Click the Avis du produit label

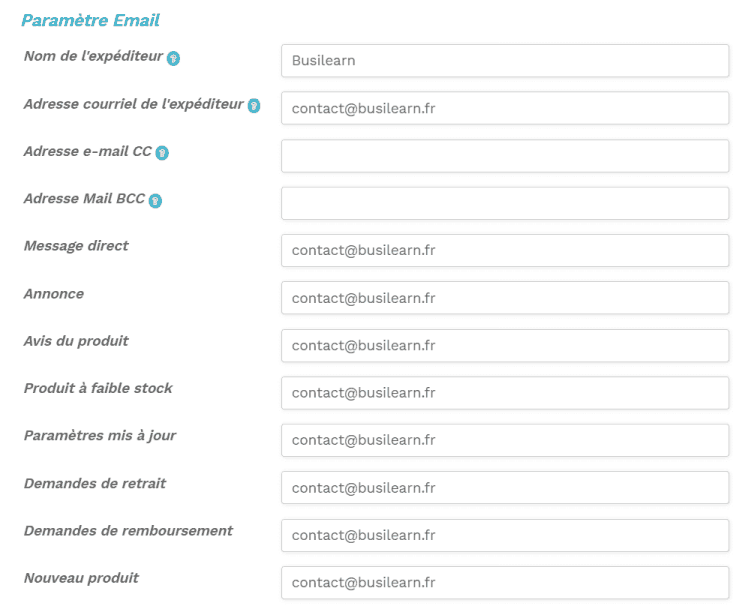point(76,341)
